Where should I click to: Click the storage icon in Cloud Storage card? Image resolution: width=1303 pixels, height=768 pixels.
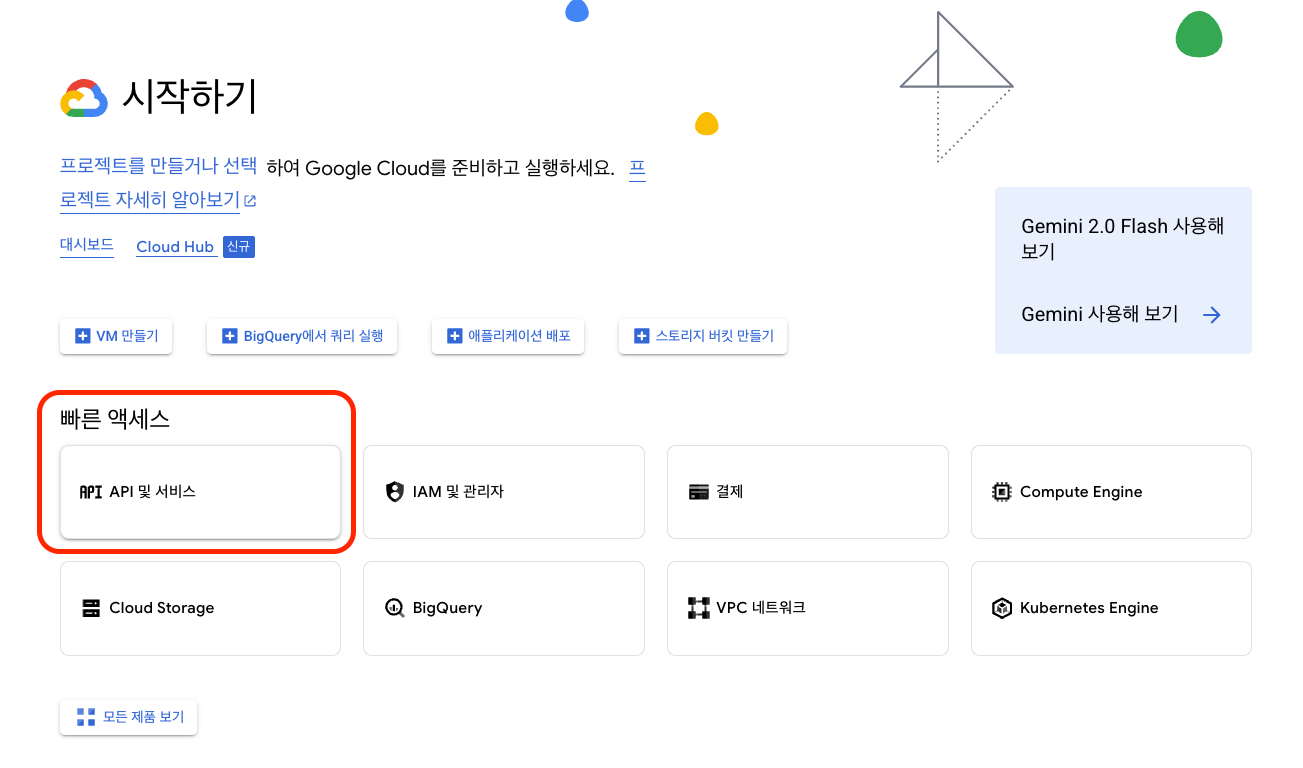point(91,608)
